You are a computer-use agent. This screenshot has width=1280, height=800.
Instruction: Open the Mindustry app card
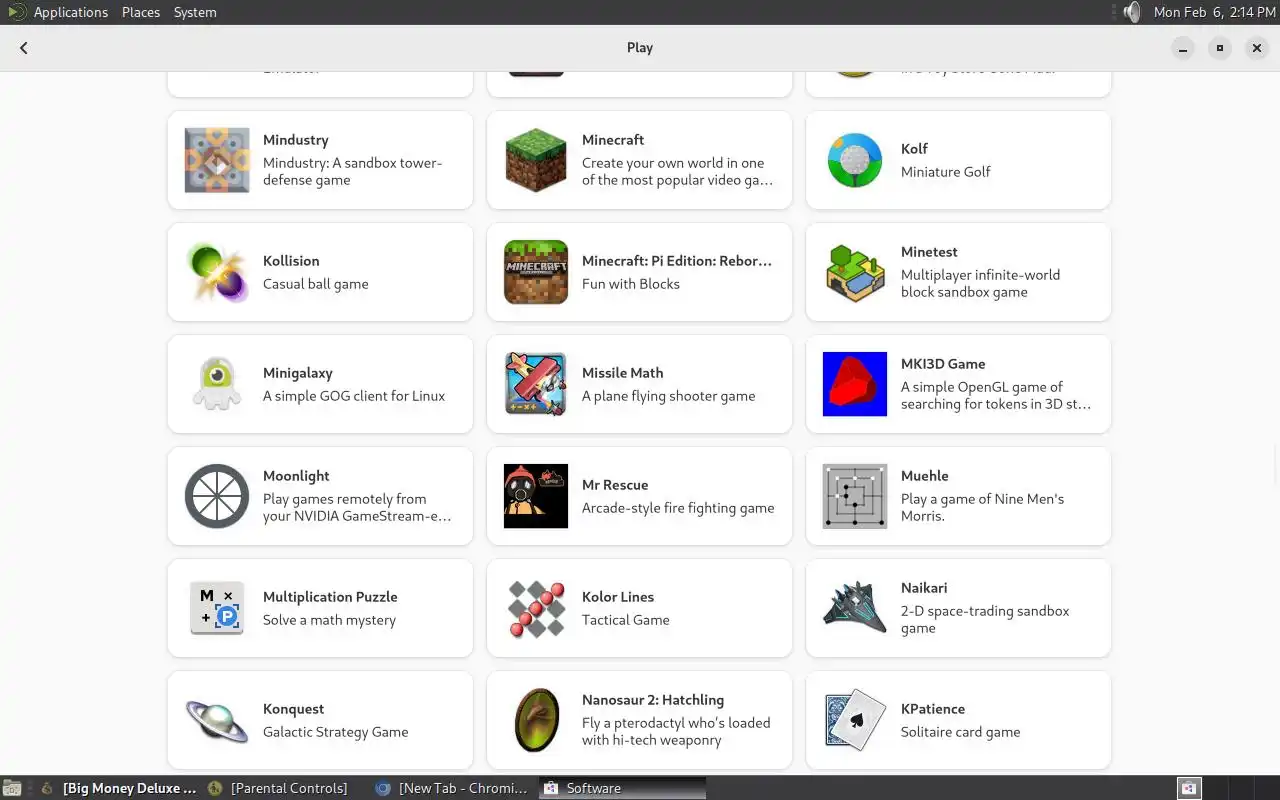[320, 160]
